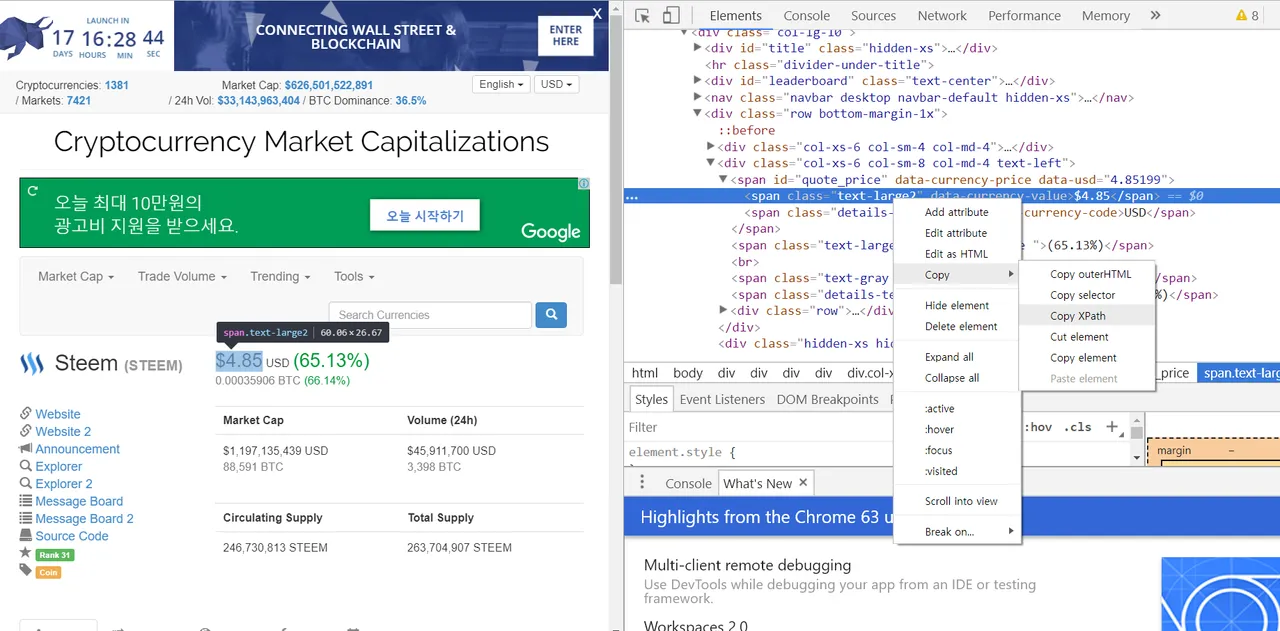Image resolution: width=1280 pixels, height=631 pixels.
Task: Click the Google ad start button
Action: click(x=425, y=216)
